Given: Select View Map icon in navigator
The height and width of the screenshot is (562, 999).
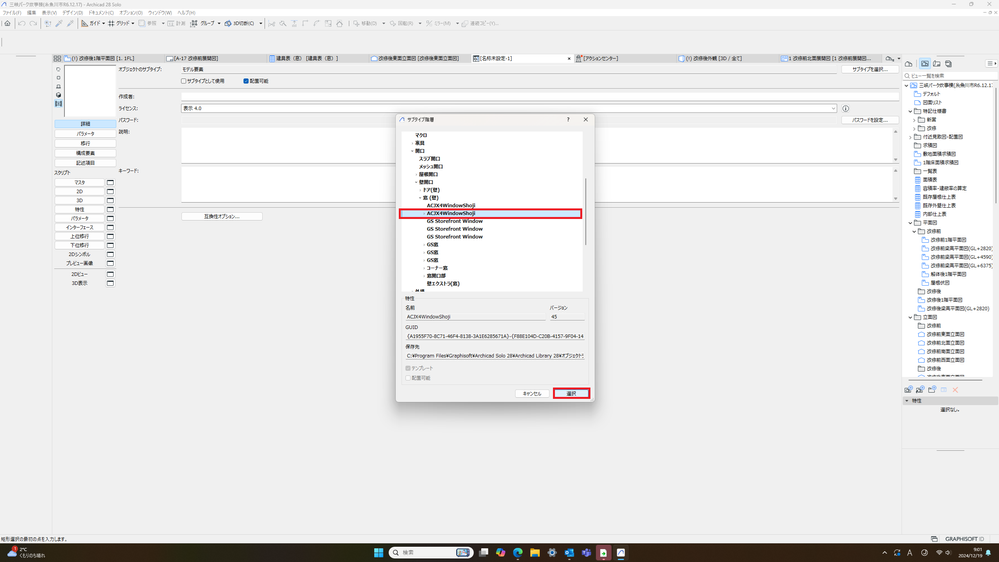Looking at the screenshot, I should (924, 64).
